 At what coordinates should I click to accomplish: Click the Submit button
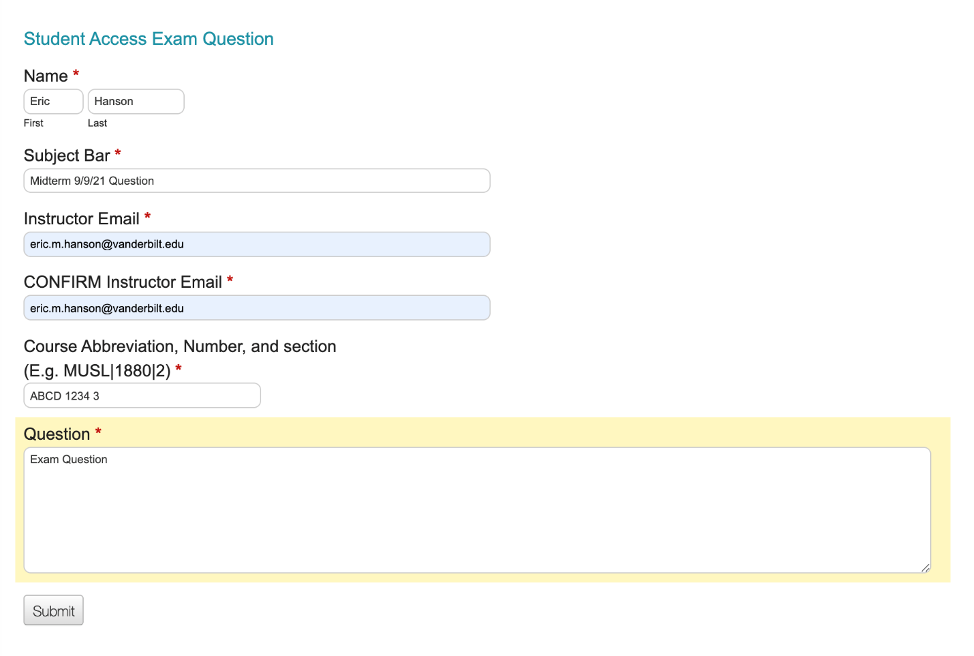[53, 610]
